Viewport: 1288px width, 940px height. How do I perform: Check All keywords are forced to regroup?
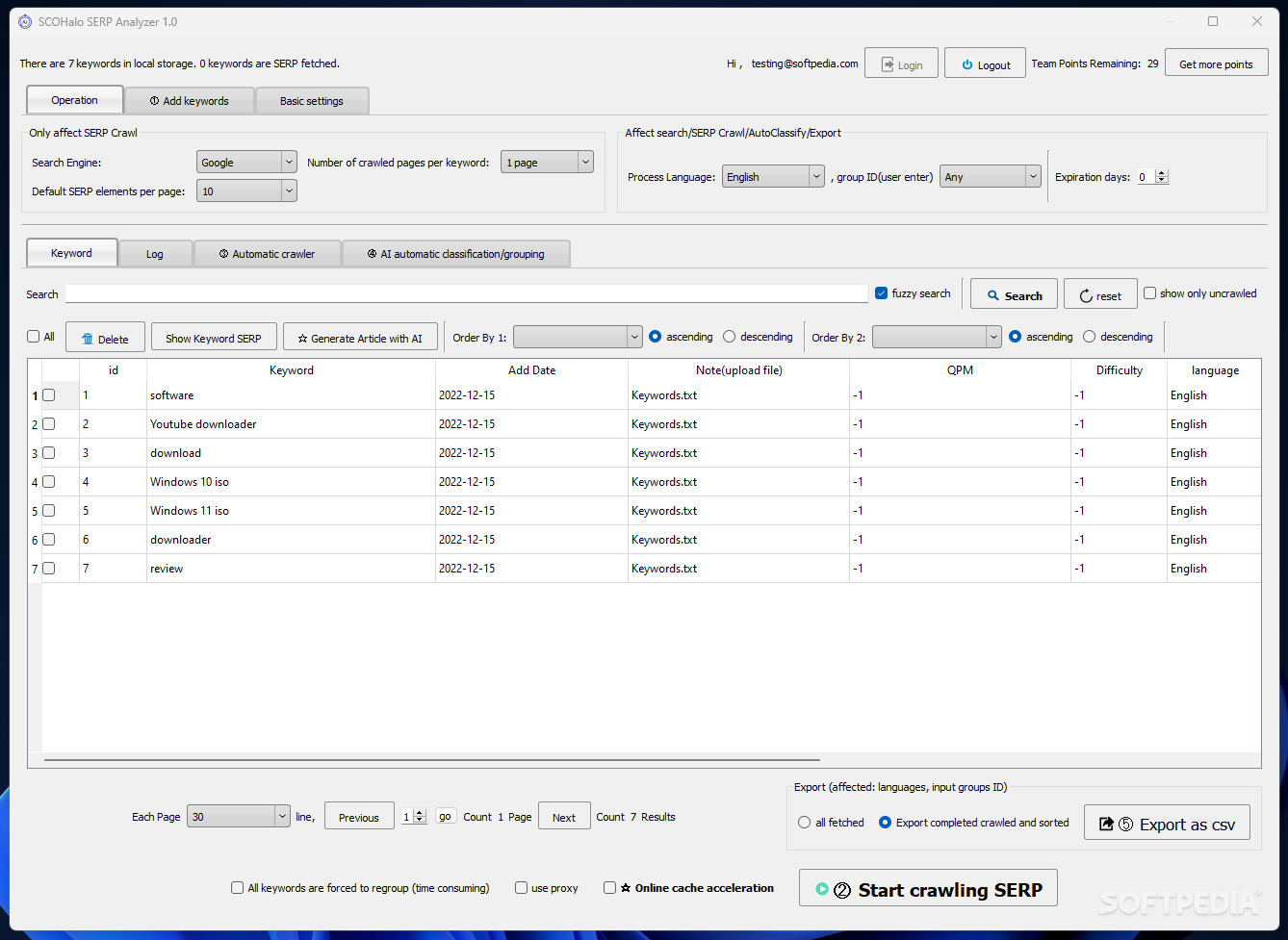coord(237,888)
